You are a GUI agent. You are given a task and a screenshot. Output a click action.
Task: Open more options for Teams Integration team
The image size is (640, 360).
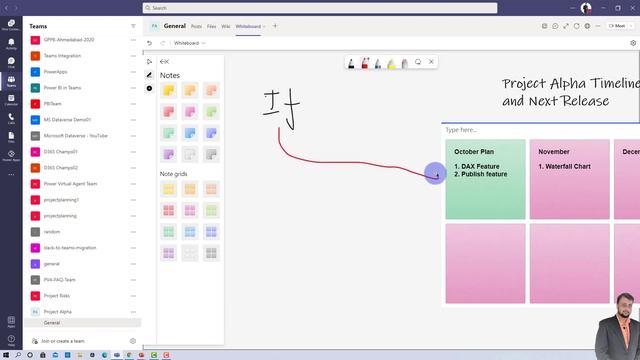pos(133,56)
